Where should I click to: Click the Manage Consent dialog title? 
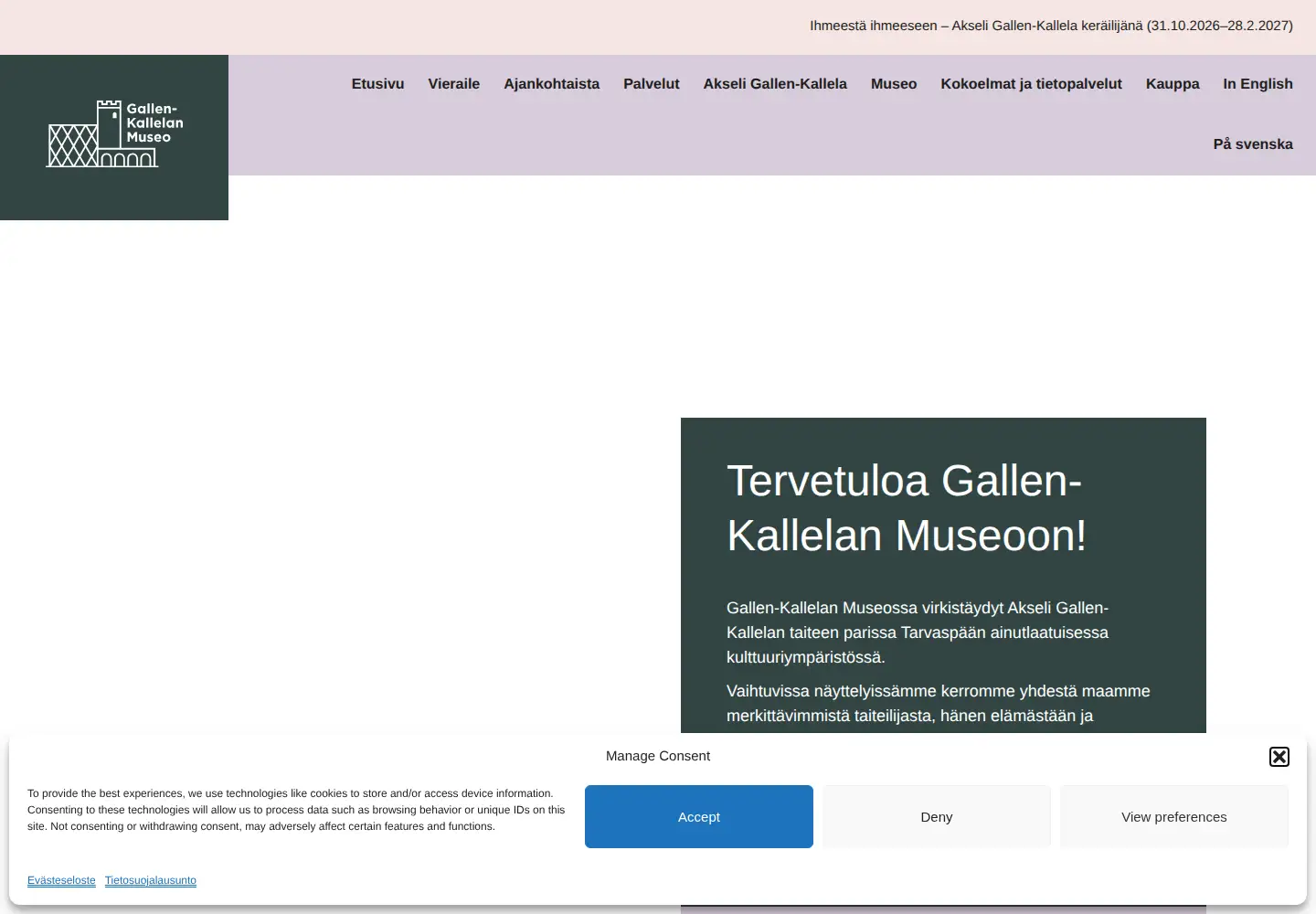coord(658,756)
